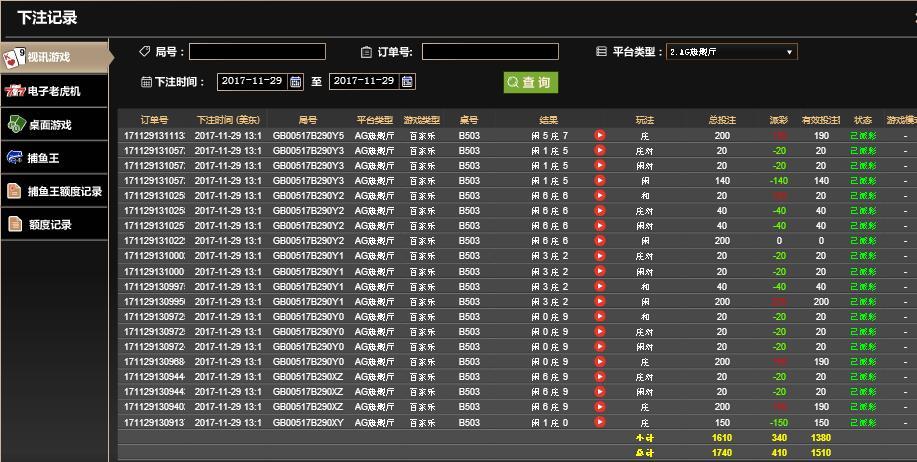Click the 额度记录 document icon
917x462 pixels.
(15, 225)
